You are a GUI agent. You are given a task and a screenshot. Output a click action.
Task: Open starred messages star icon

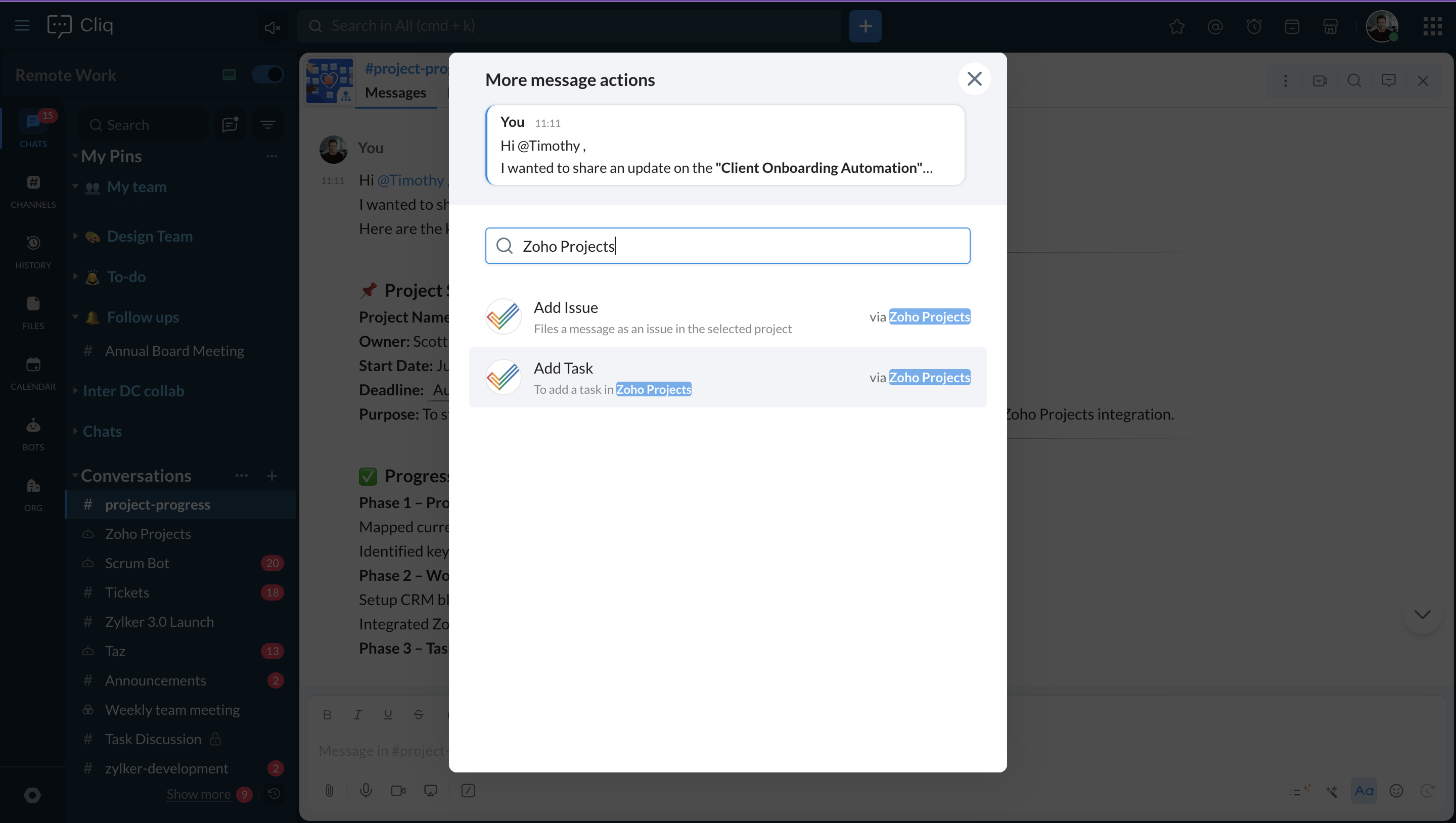pos(1176,27)
